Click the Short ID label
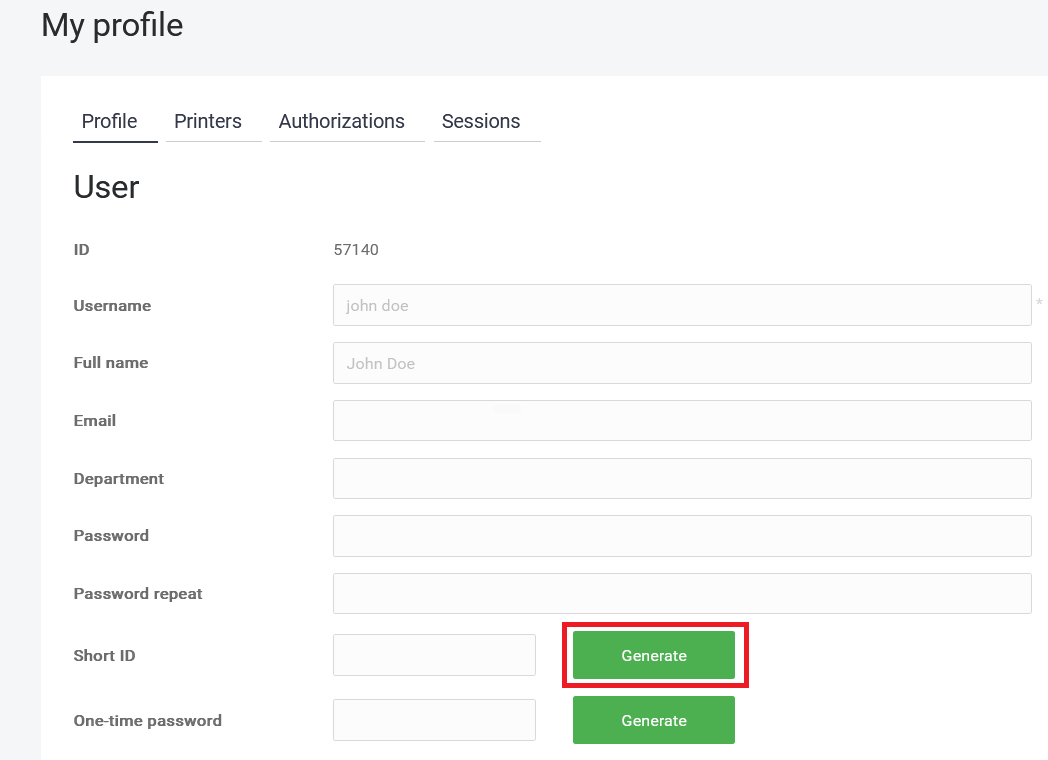 (x=104, y=655)
